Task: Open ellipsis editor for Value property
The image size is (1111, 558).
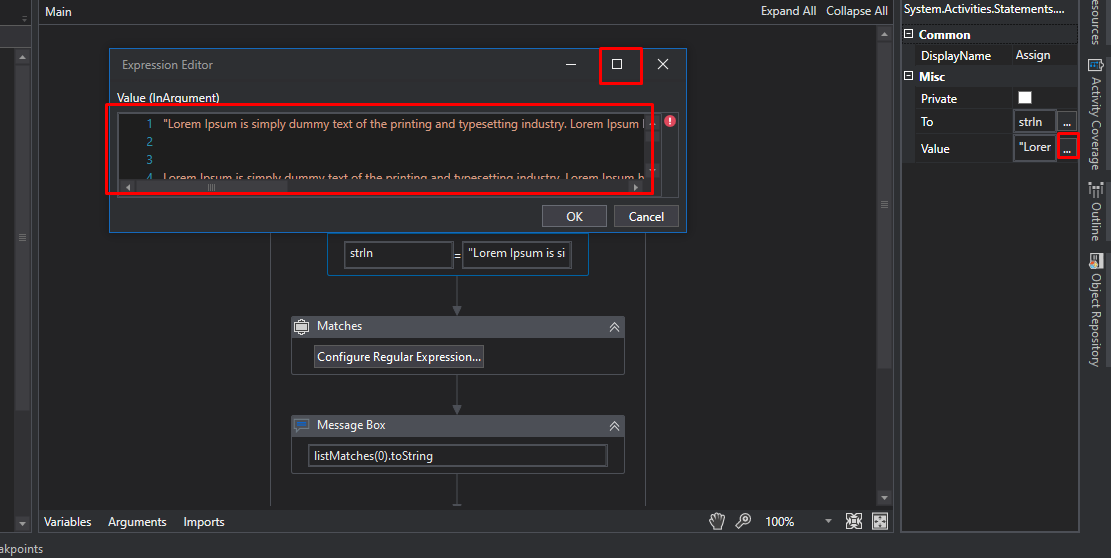Action: click(1066, 148)
